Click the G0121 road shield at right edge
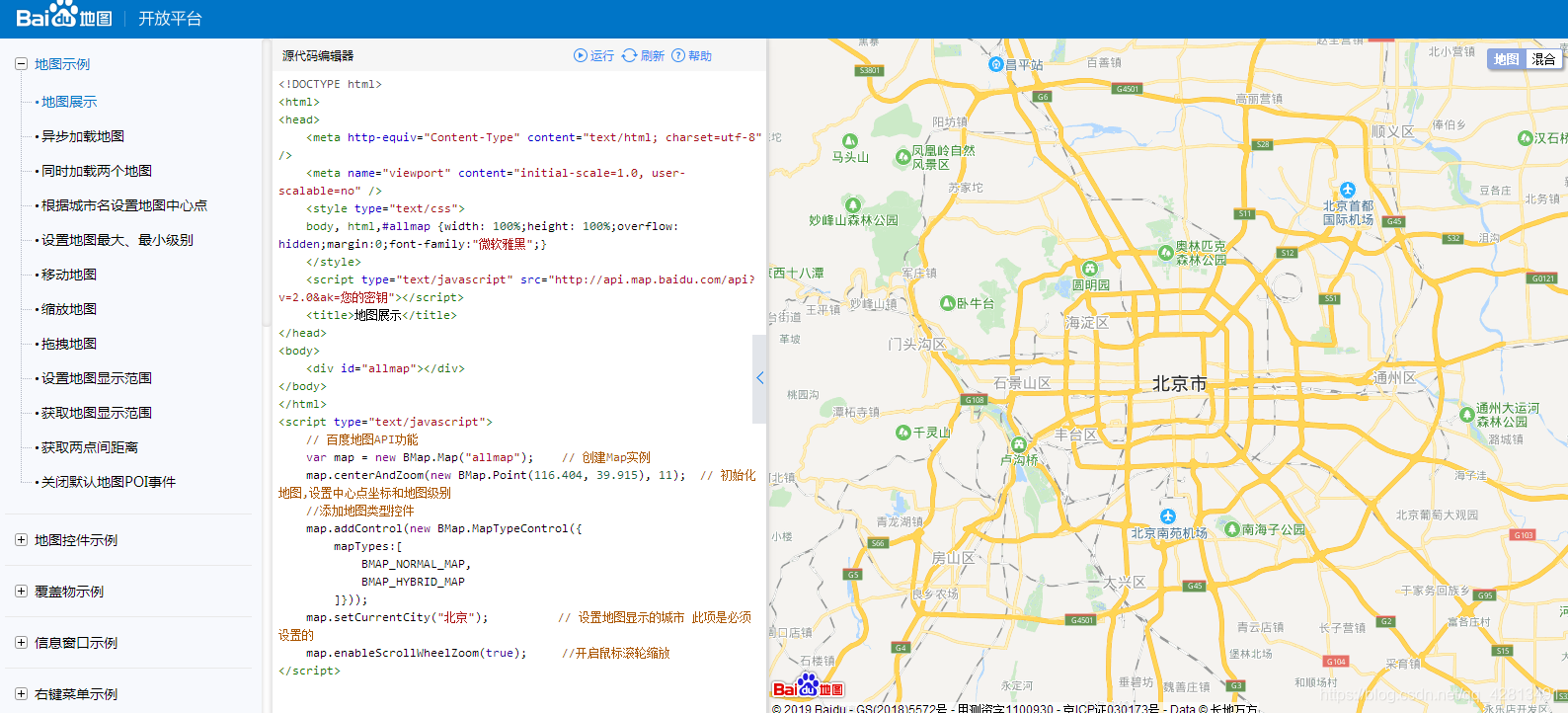Image resolution: width=1568 pixels, height=713 pixels. click(1543, 278)
